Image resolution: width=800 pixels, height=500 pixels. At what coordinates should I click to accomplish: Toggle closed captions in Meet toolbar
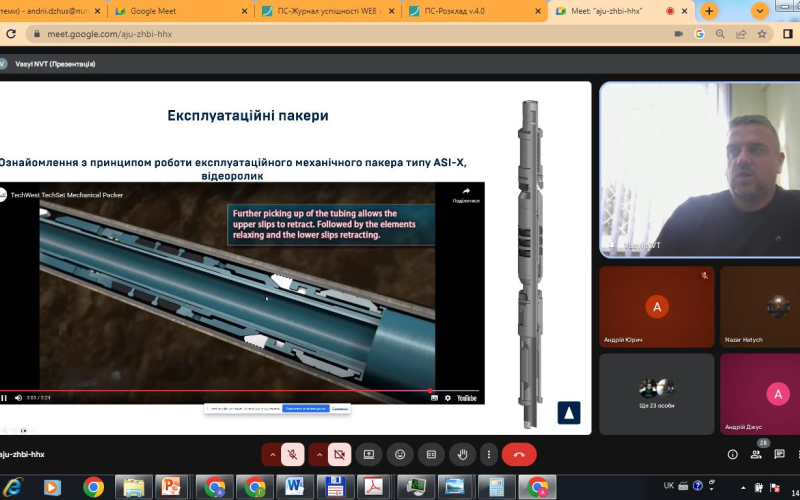click(x=431, y=454)
